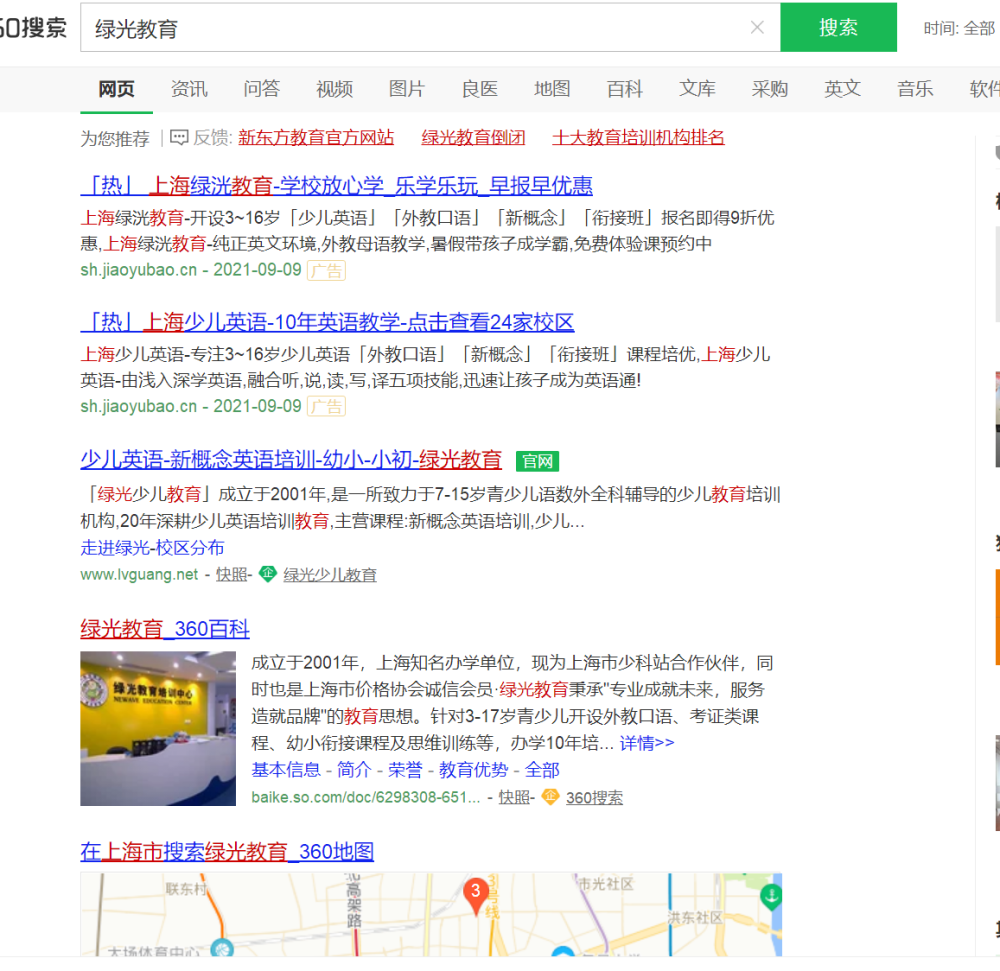
Task: Click the blue marker near 大场体育中心
Action: (x=221, y=948)
